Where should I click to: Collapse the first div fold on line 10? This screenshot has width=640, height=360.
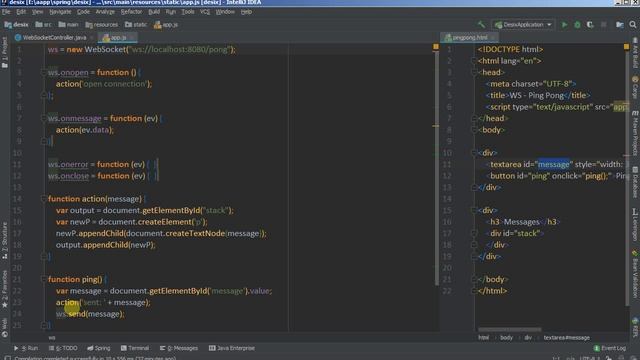point(474,153)
